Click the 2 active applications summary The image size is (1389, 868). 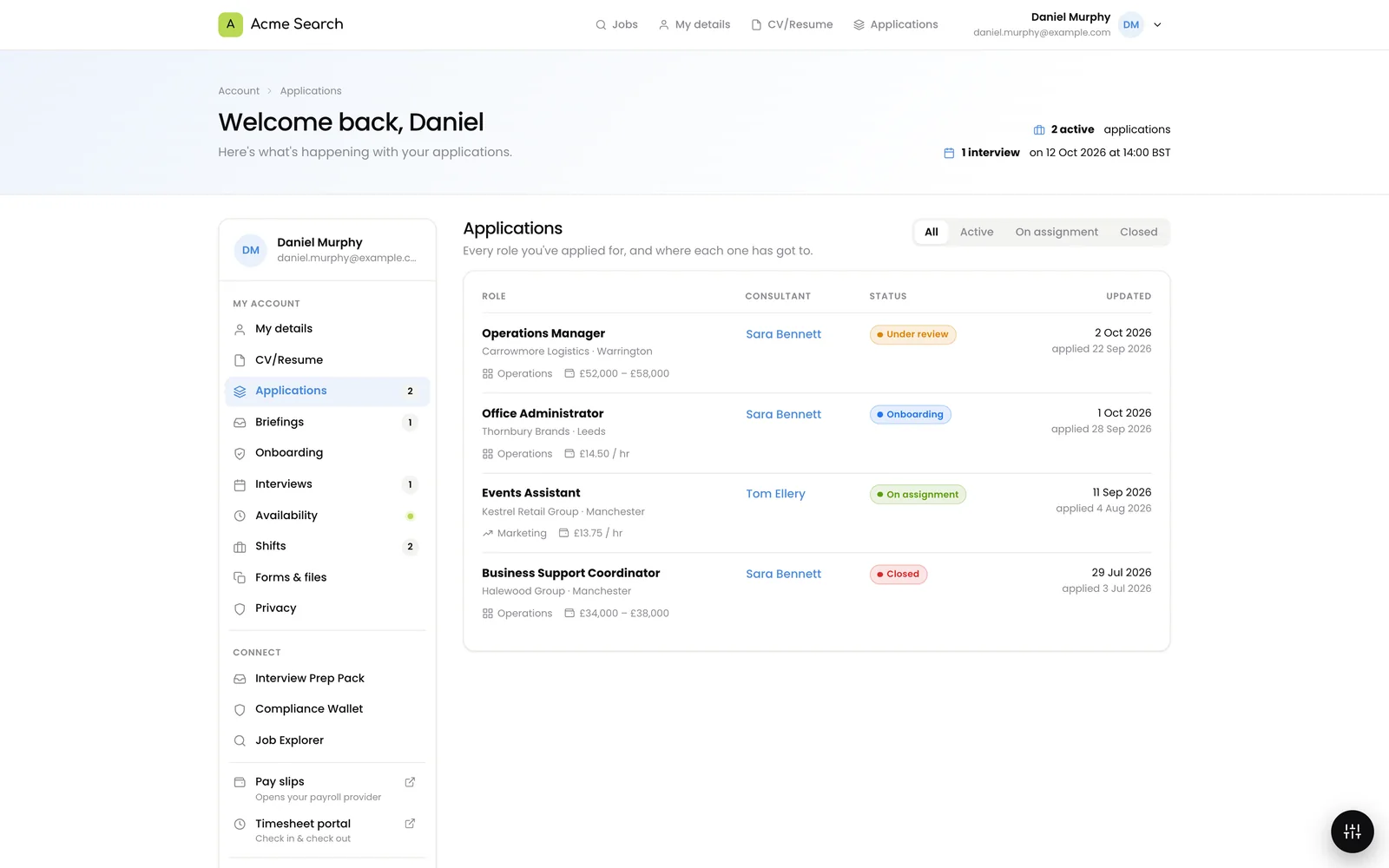(1102, 129)
